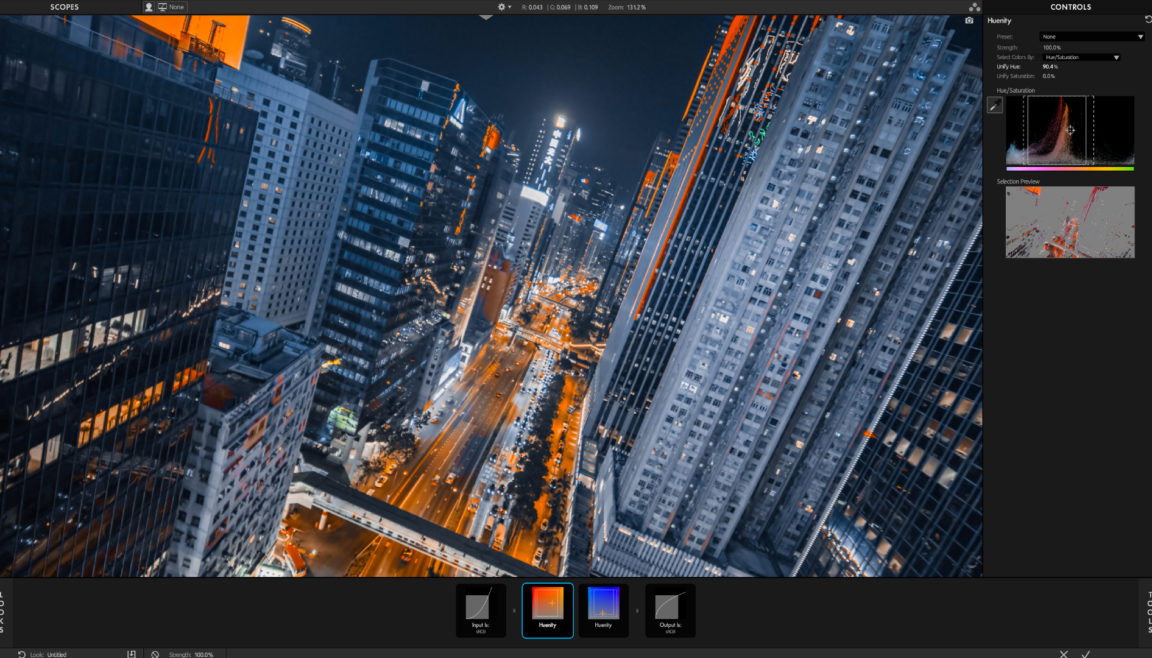Open the Tools side drawer

(1147, 611)
